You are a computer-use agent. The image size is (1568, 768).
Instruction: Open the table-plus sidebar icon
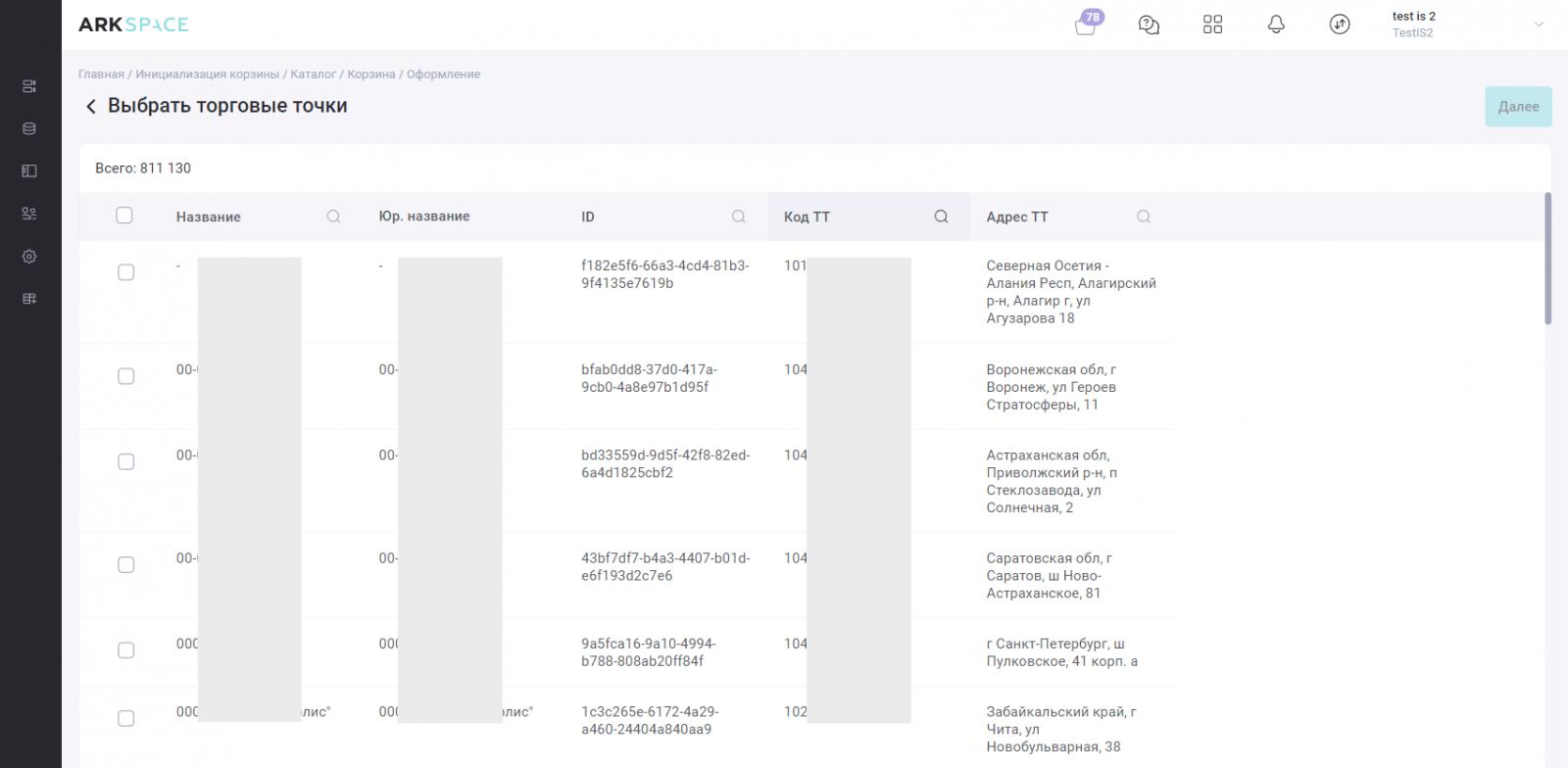click(x=29, y=299)
